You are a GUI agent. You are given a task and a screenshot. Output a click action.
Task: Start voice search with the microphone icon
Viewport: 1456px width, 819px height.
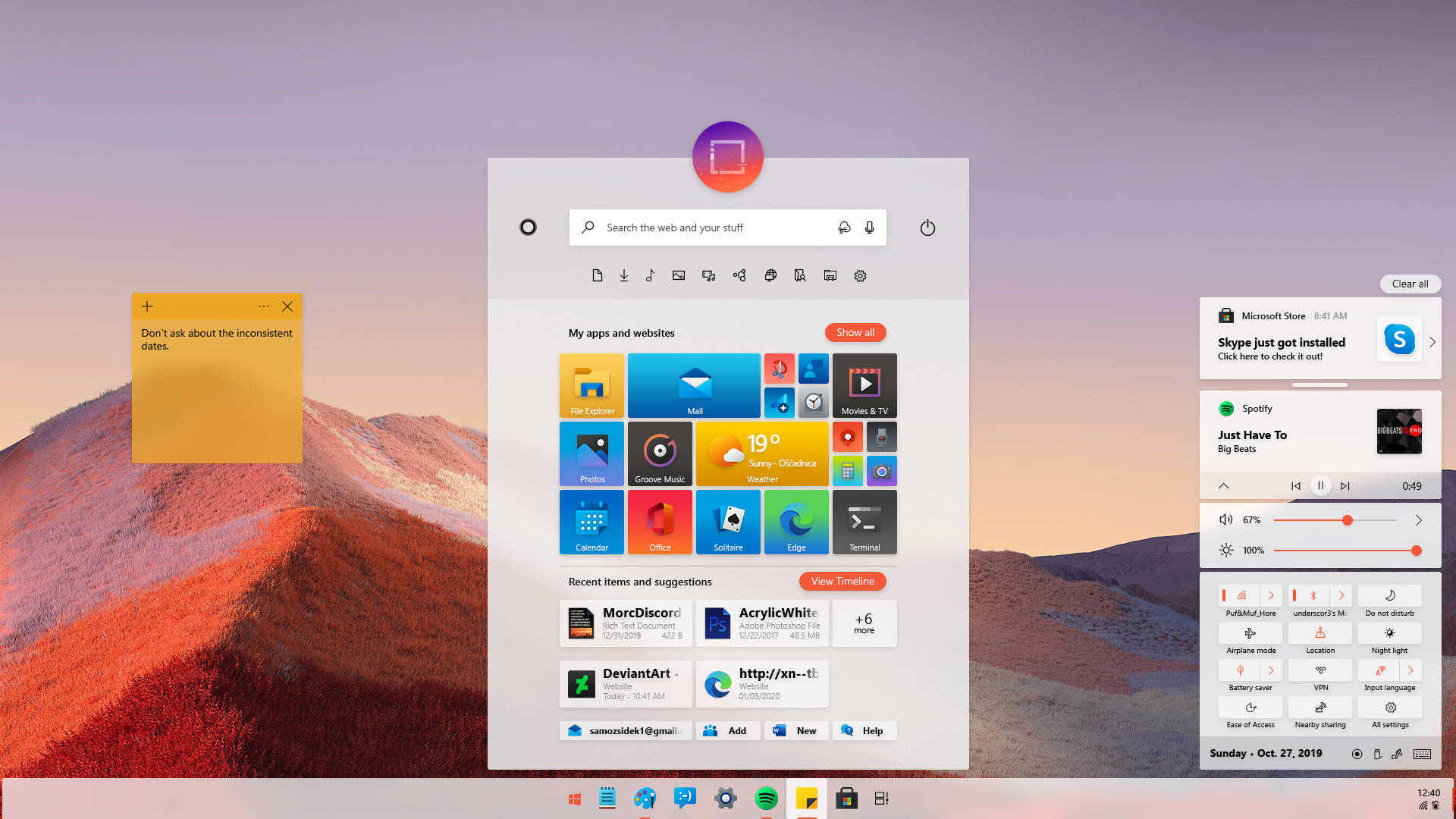pos(868,227)
